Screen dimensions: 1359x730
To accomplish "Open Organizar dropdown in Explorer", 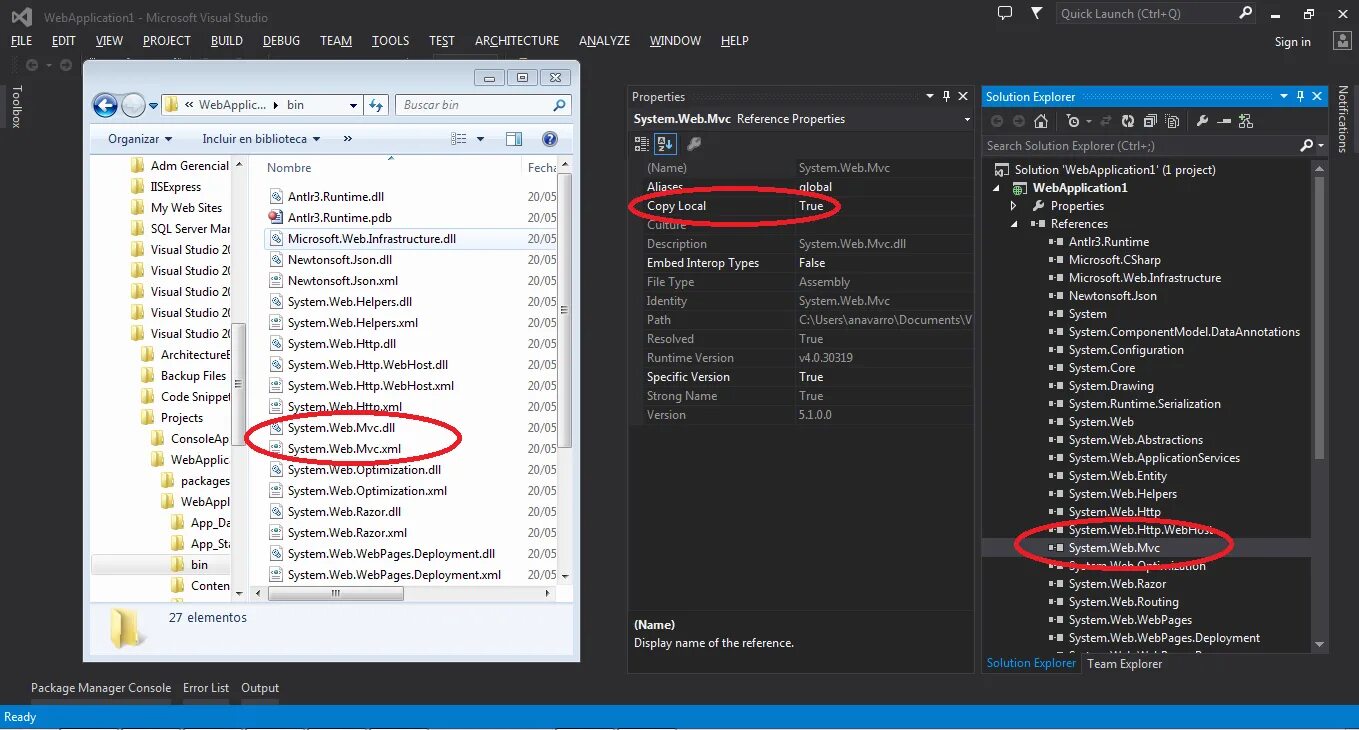I will point(140,139).
